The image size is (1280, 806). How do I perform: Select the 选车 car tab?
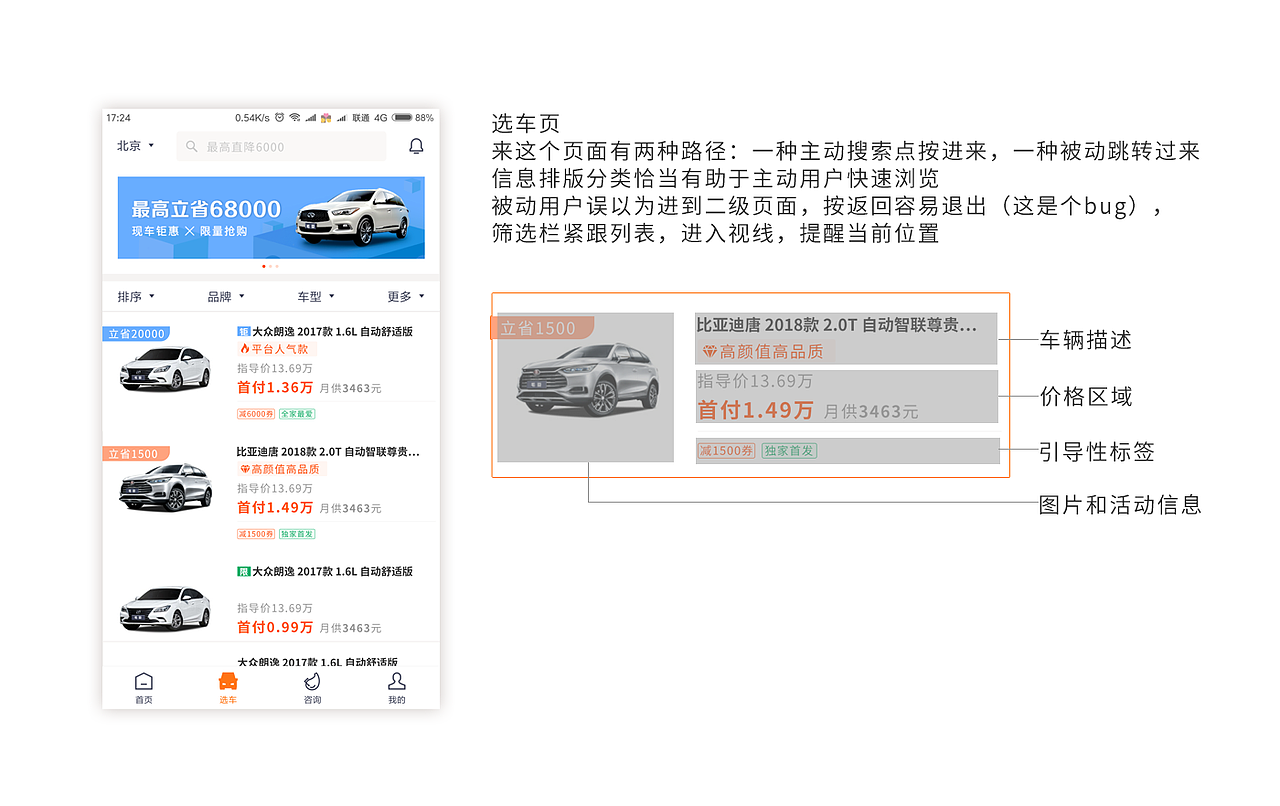click(228, 688)
